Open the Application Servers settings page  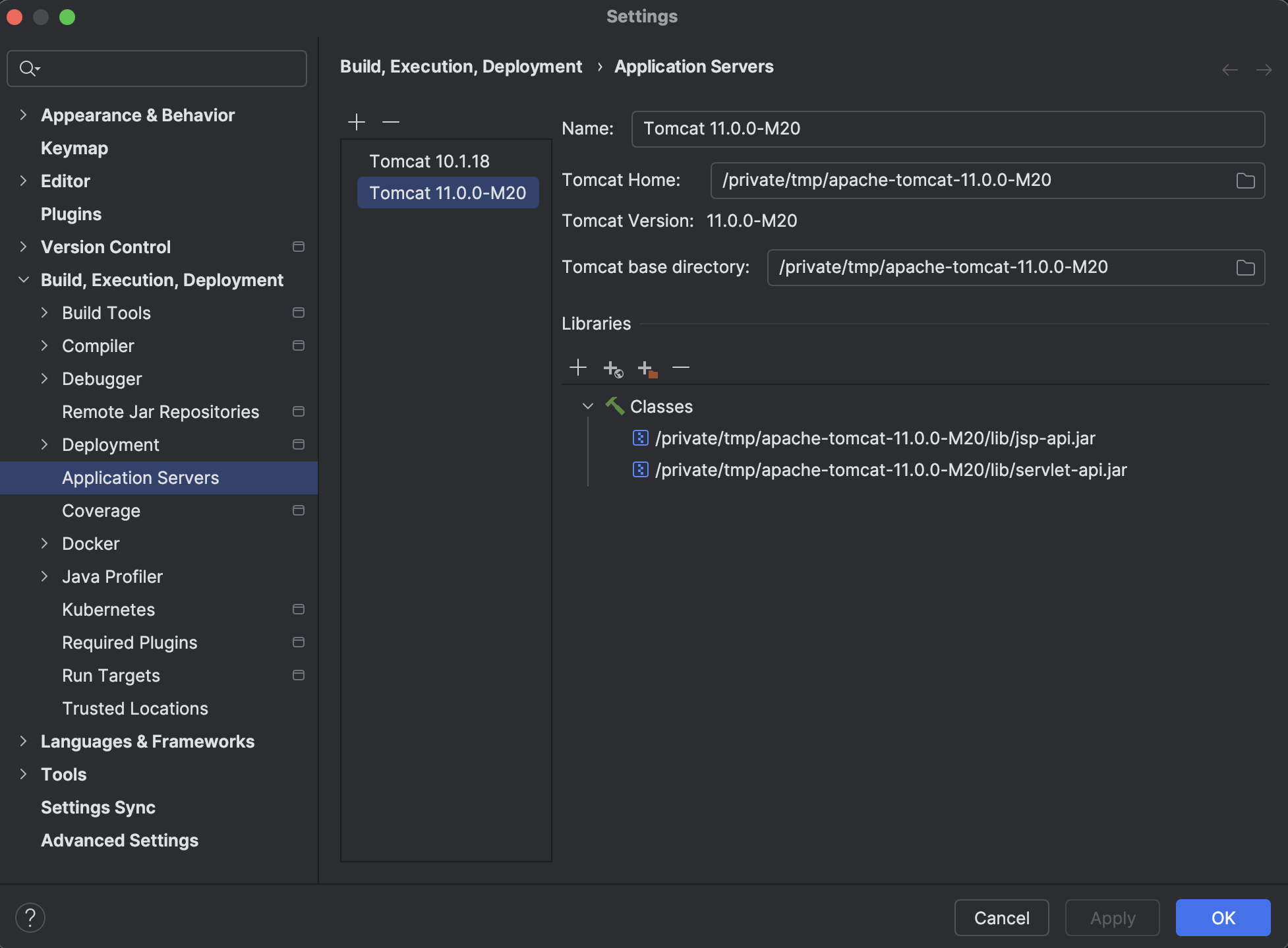point(140,477)
